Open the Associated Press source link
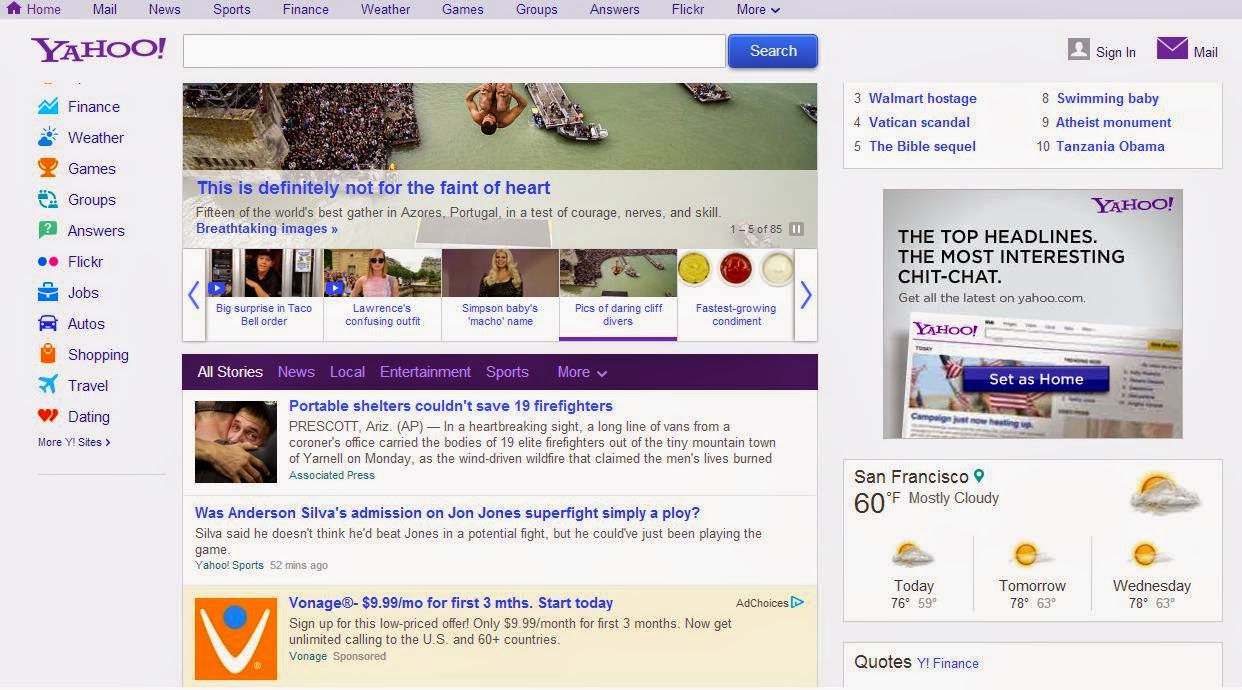Screen dimensions: 1242x690 point(332,475)
